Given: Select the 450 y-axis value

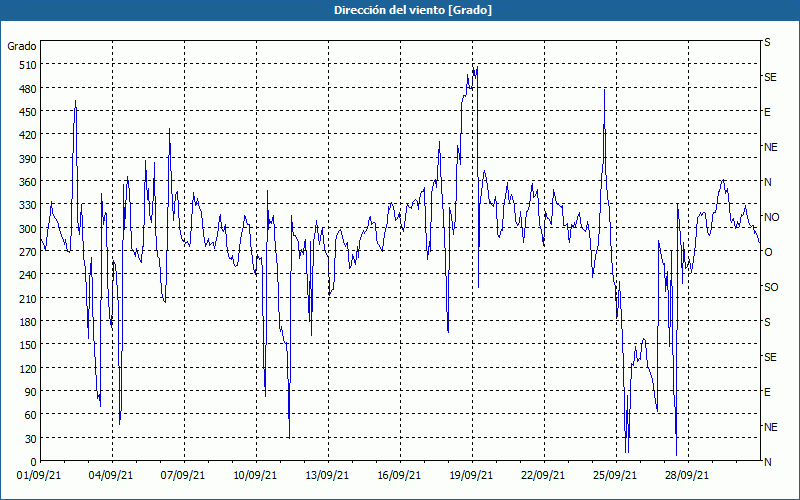Looking at the screenshot, I should click(x=27, y=112).
